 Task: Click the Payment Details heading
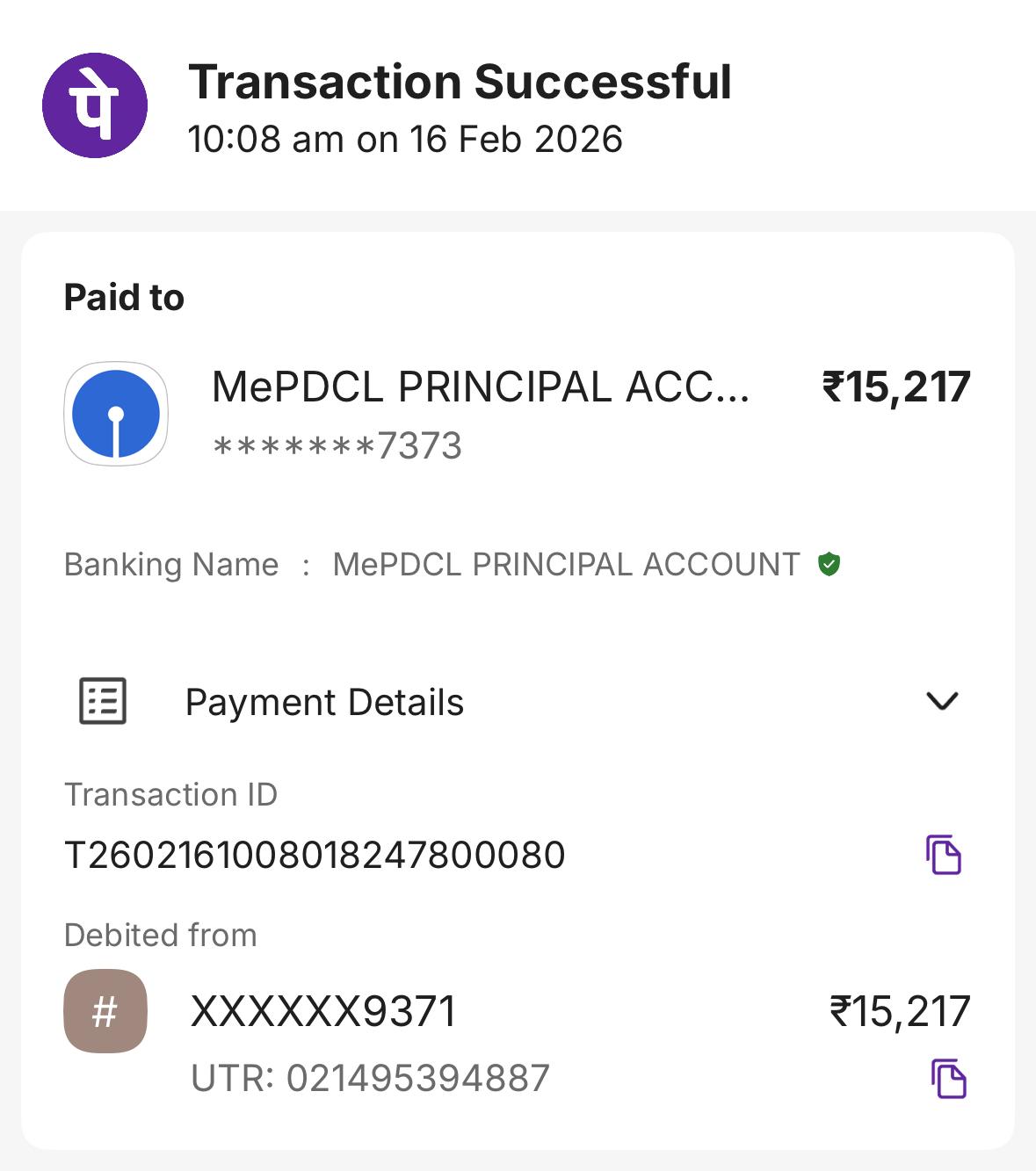(x=324, y=703)
